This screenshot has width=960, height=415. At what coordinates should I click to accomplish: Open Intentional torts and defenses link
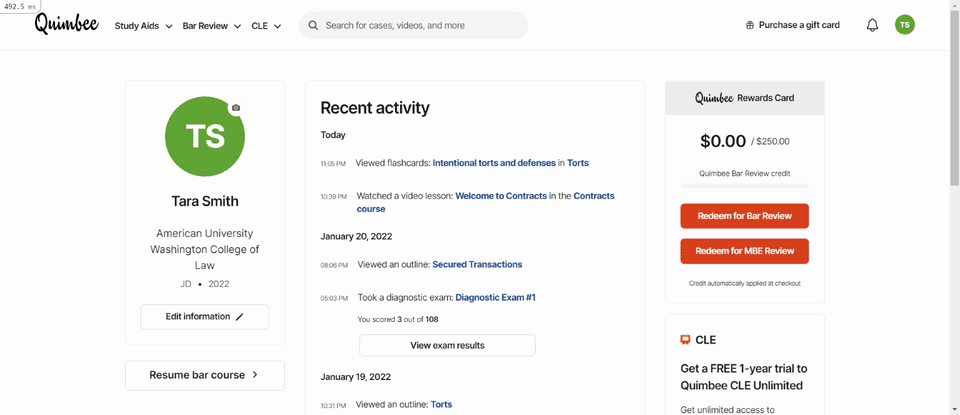pos(494,163)
